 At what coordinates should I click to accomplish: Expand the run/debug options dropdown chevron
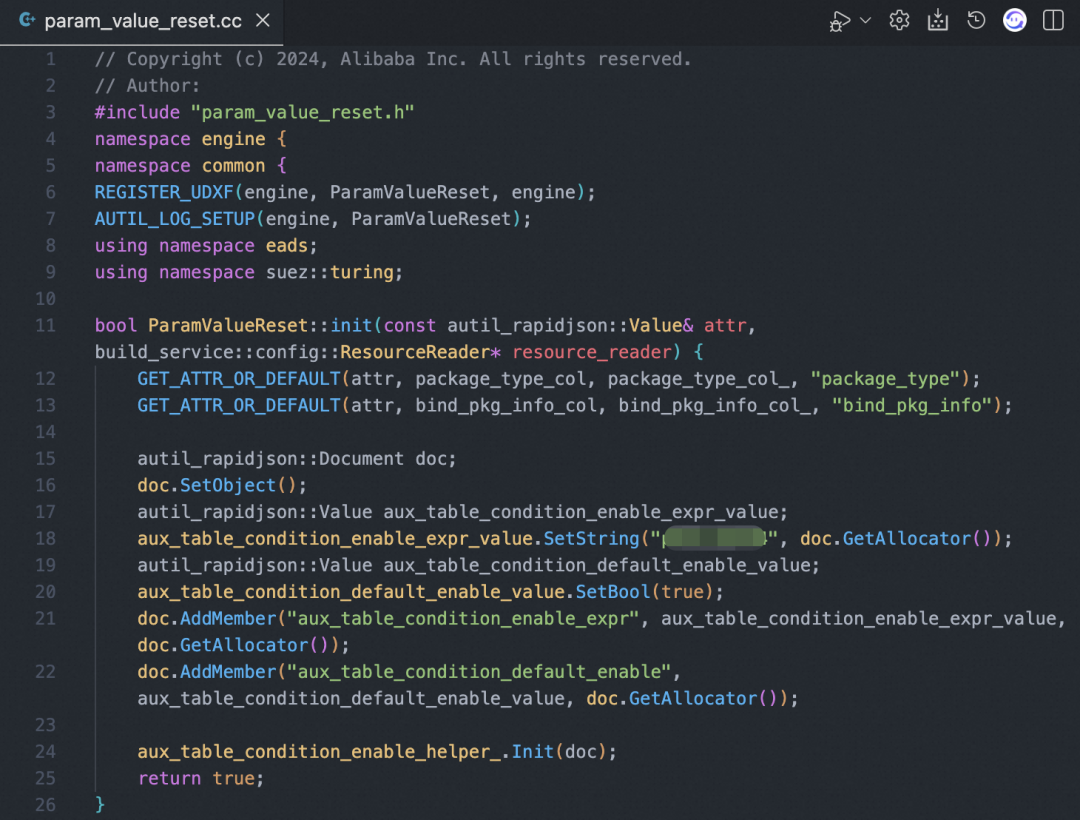click(866, 20)
